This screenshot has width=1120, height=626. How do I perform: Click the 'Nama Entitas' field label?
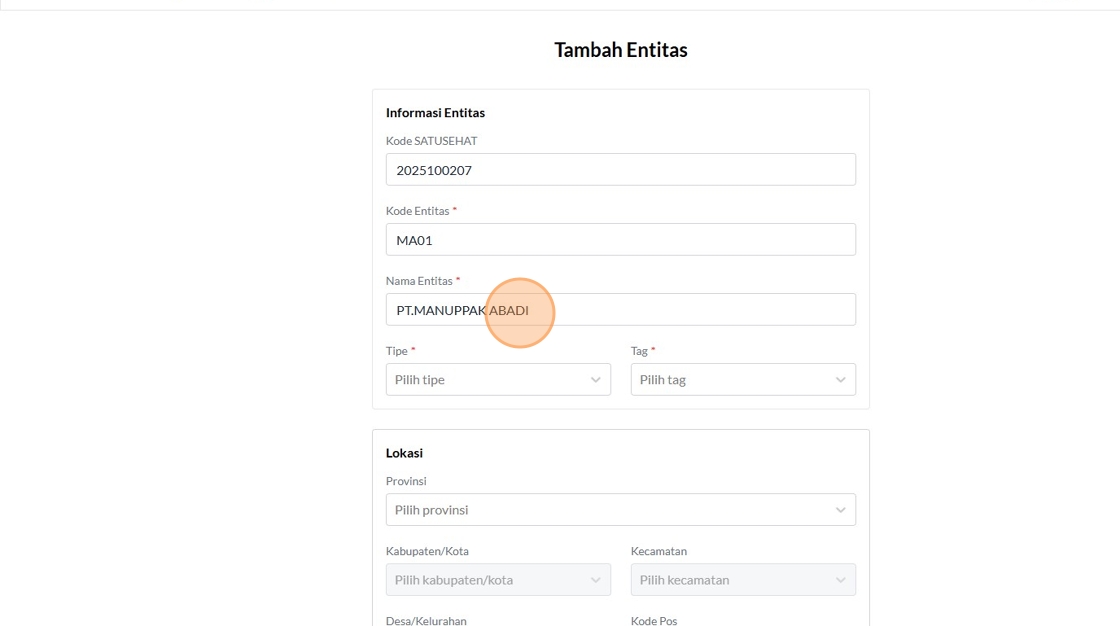click(419, 281)
